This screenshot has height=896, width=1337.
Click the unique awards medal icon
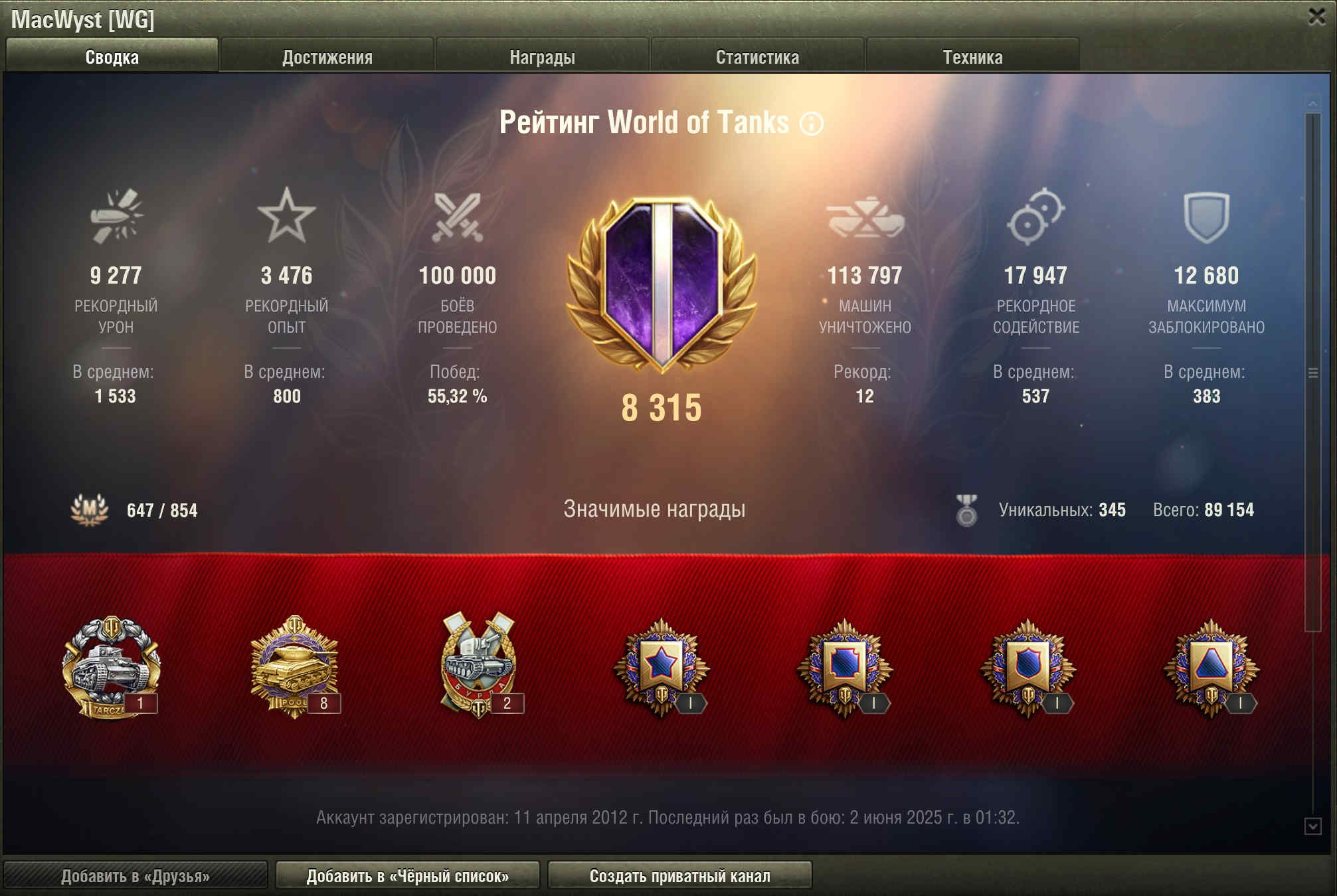966,510
